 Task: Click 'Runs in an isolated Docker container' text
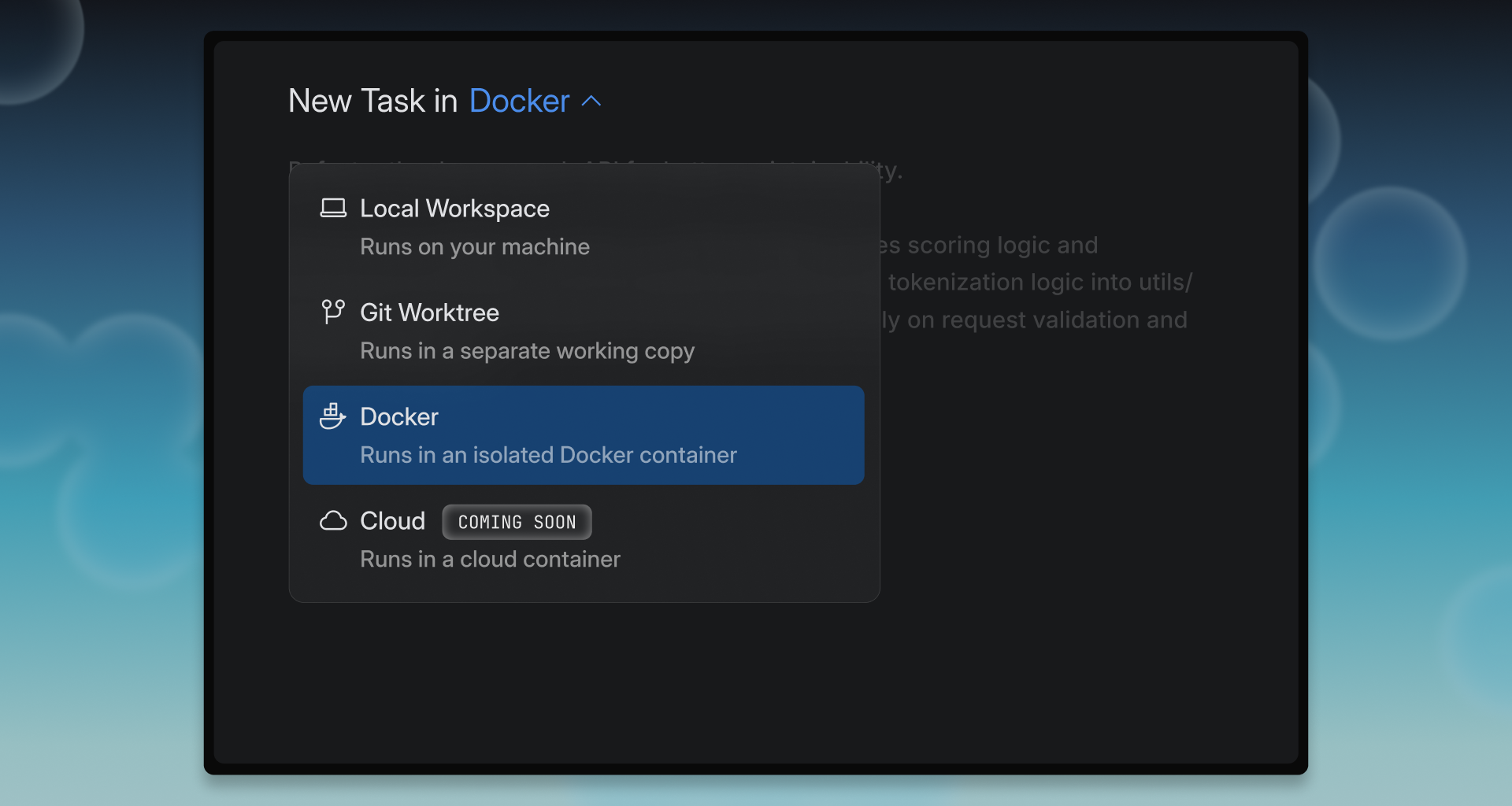click(x=548, y=455)
